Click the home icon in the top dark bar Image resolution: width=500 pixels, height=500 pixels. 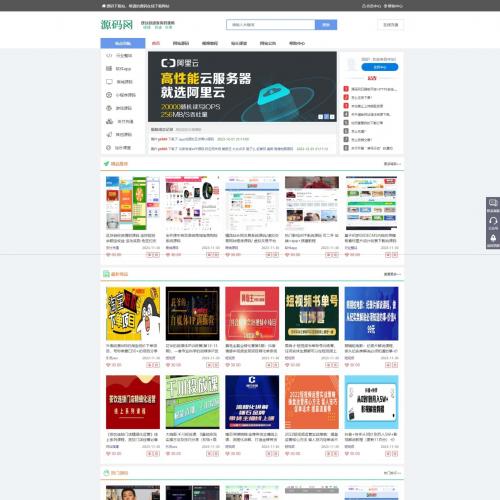click(x=104, y=6)
